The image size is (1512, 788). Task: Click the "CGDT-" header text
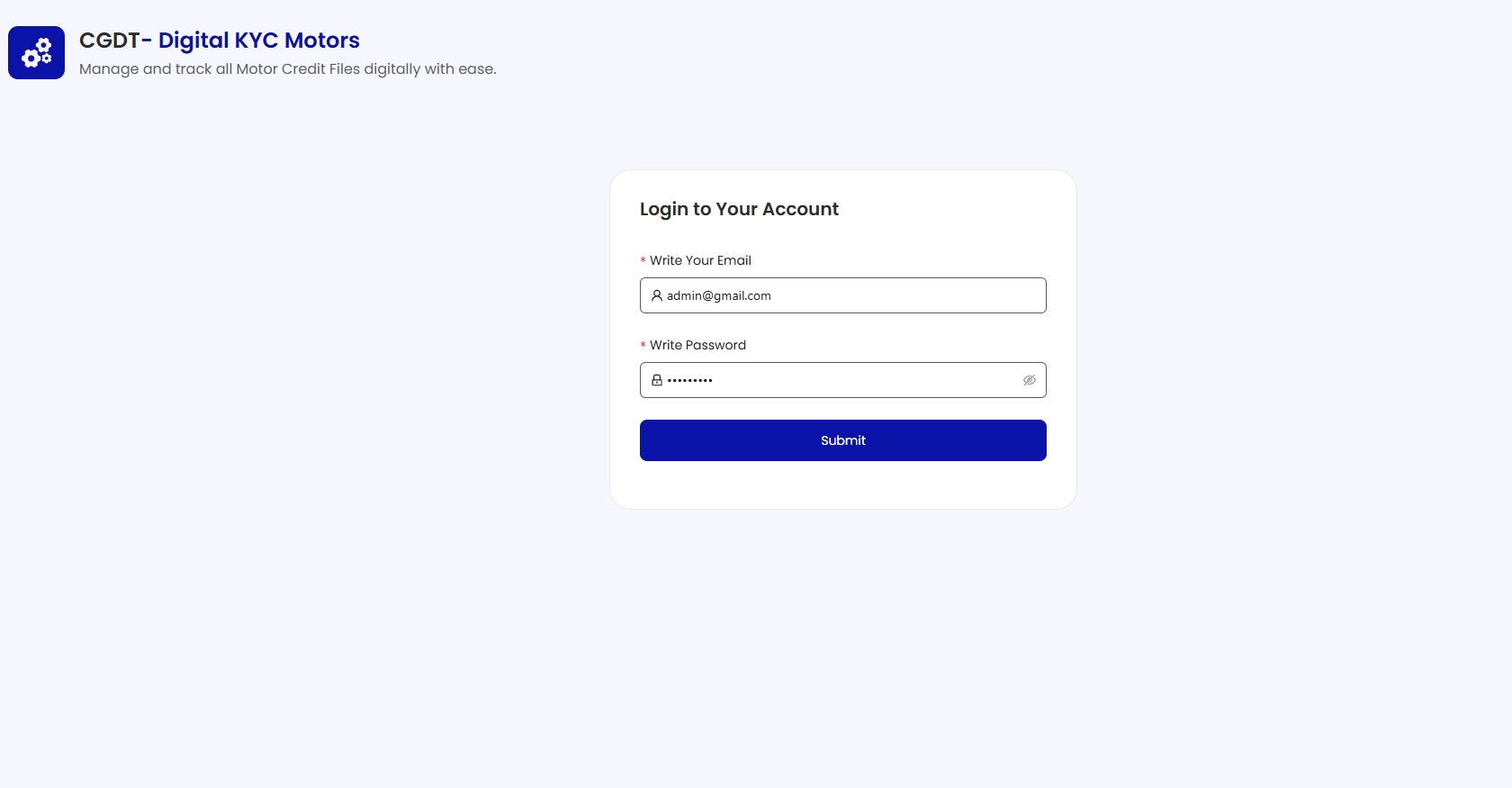point(114,41)
